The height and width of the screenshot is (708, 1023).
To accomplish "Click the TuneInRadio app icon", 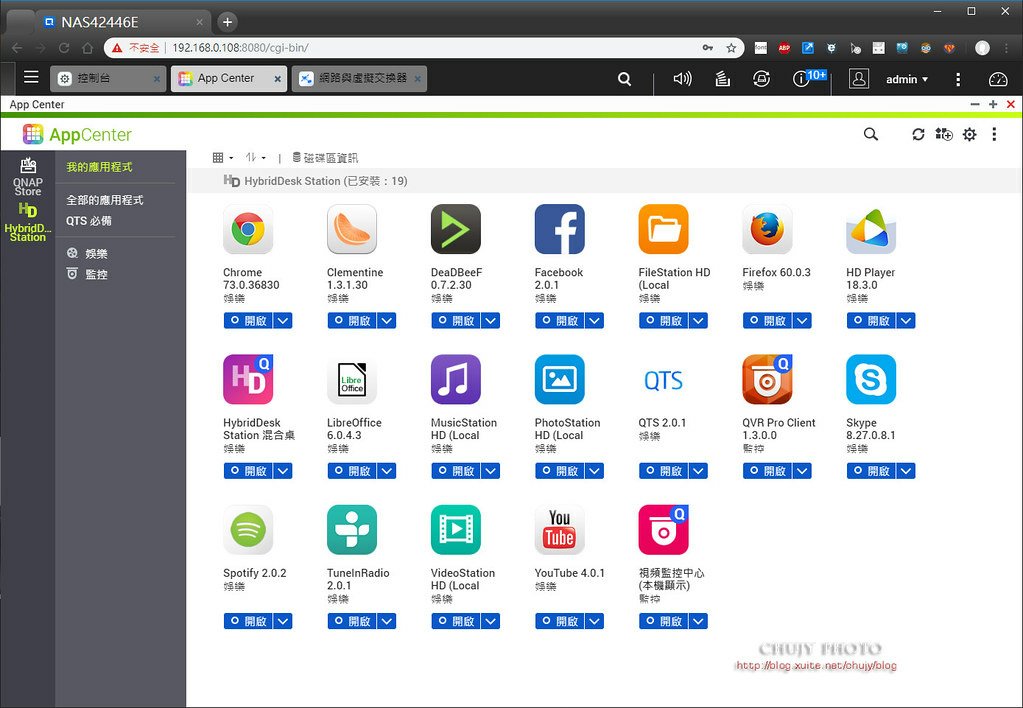I will [x=352, y=529].
